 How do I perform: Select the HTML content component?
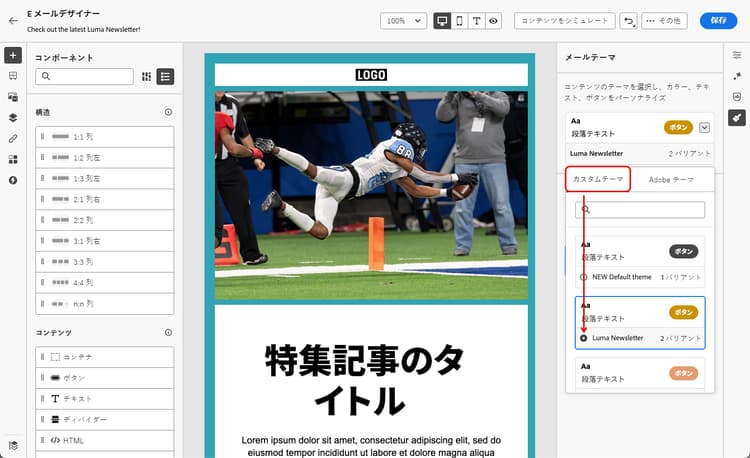tap(105, 440)
